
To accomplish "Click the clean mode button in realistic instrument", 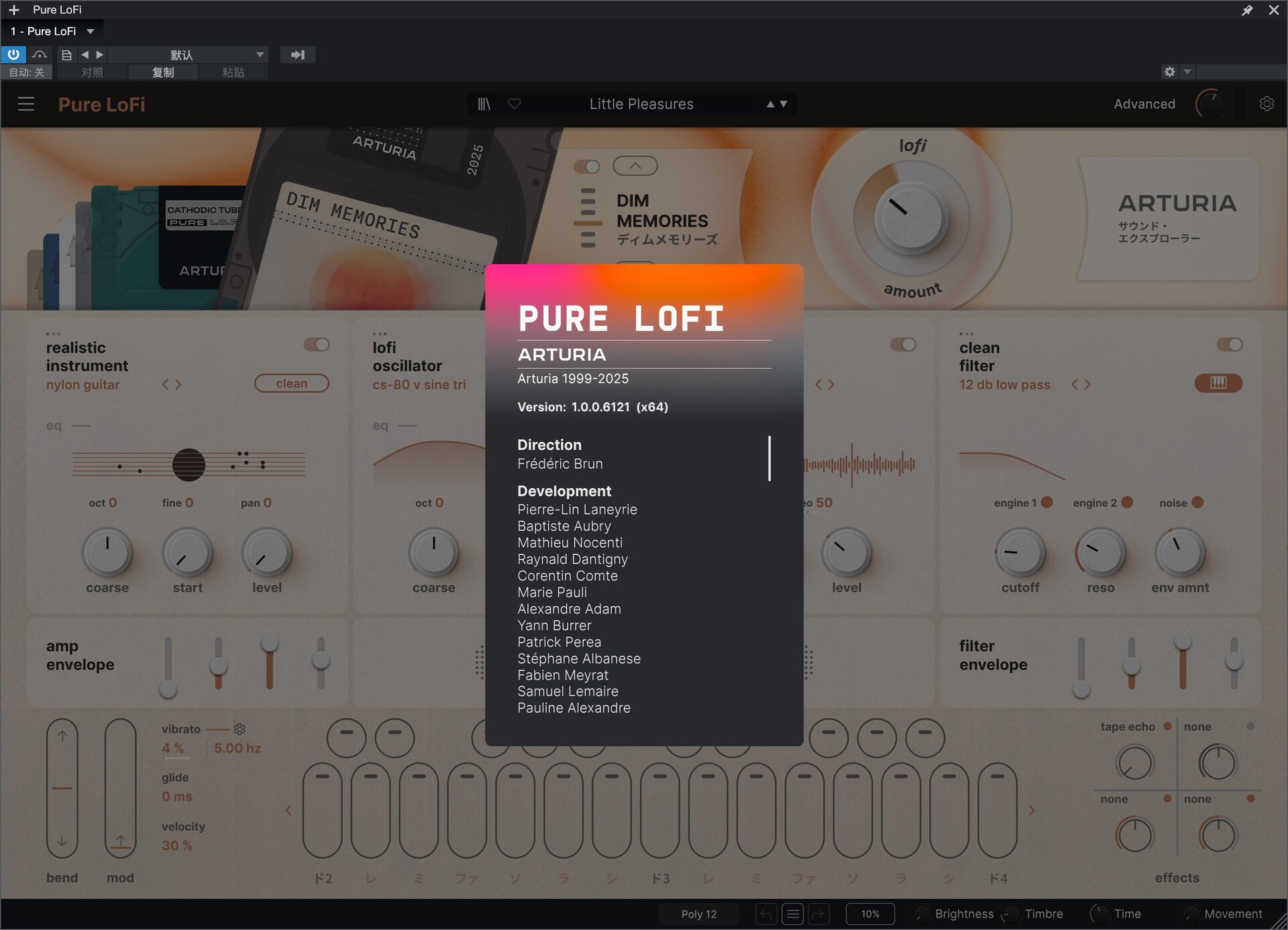I will click(x=292, y=384).
